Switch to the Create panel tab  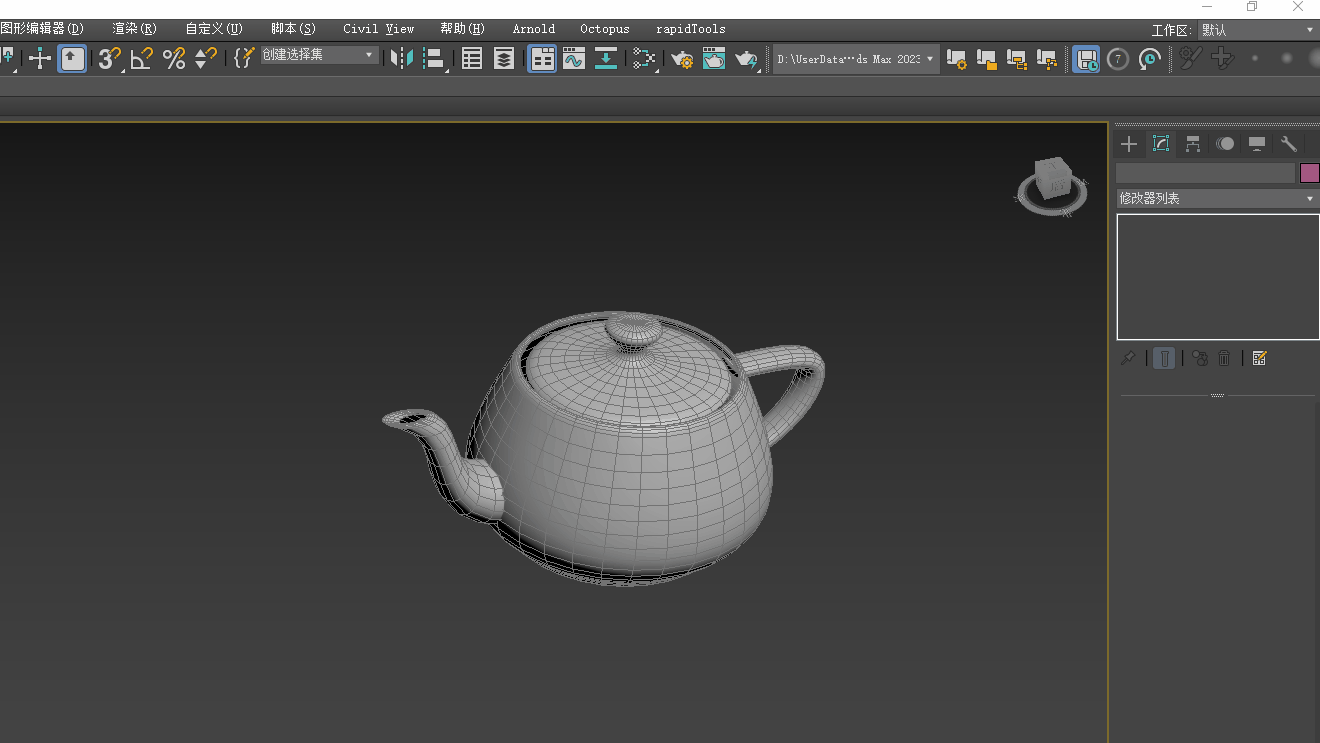1129,144
